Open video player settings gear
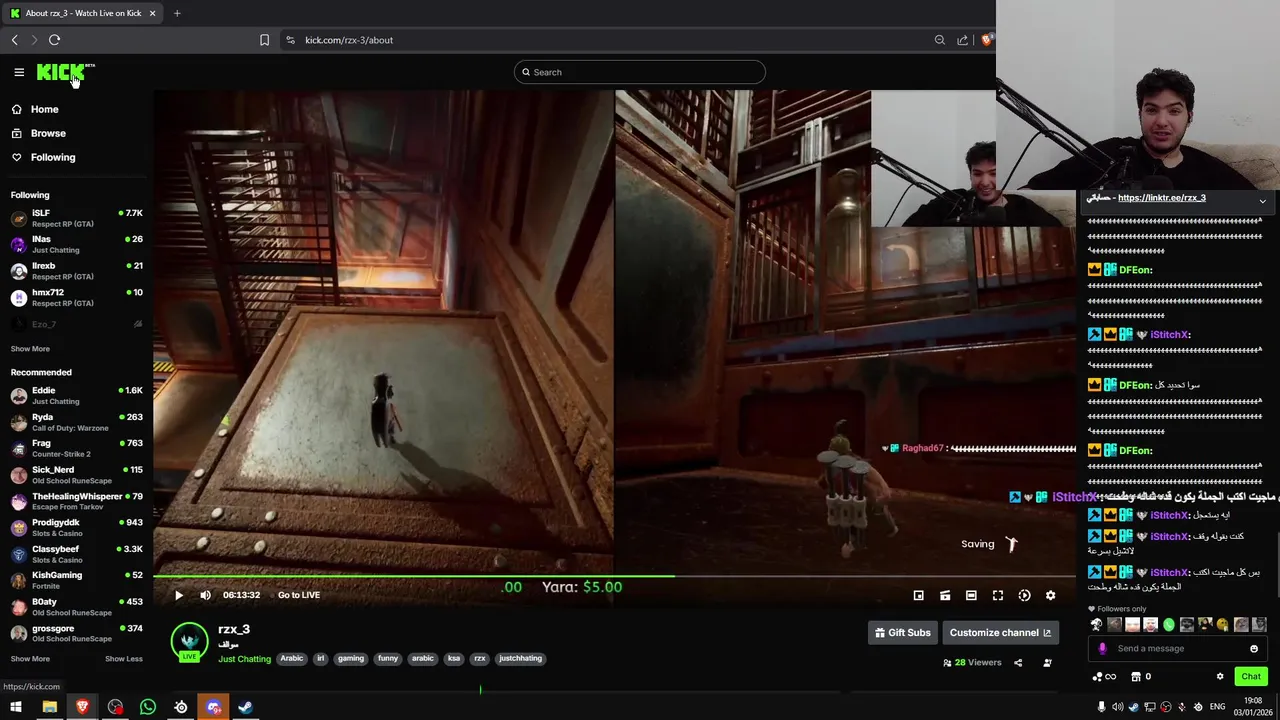Viewport: 1280px width, 720px height. coord(1050,595)
